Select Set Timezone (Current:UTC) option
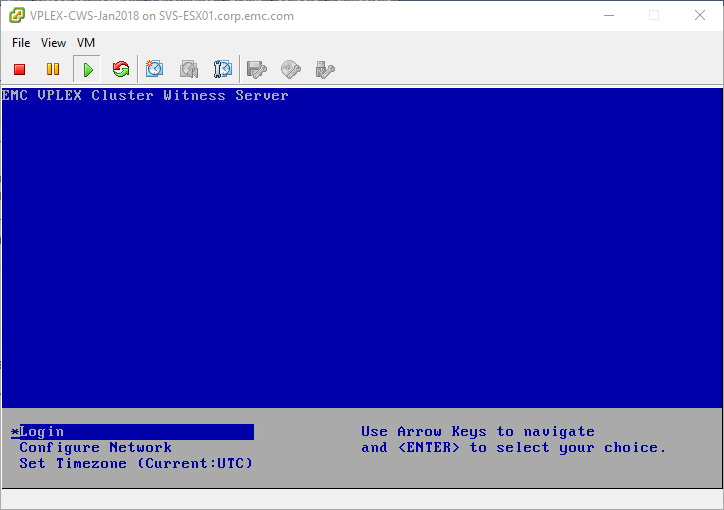 click(x=136, y=463)
